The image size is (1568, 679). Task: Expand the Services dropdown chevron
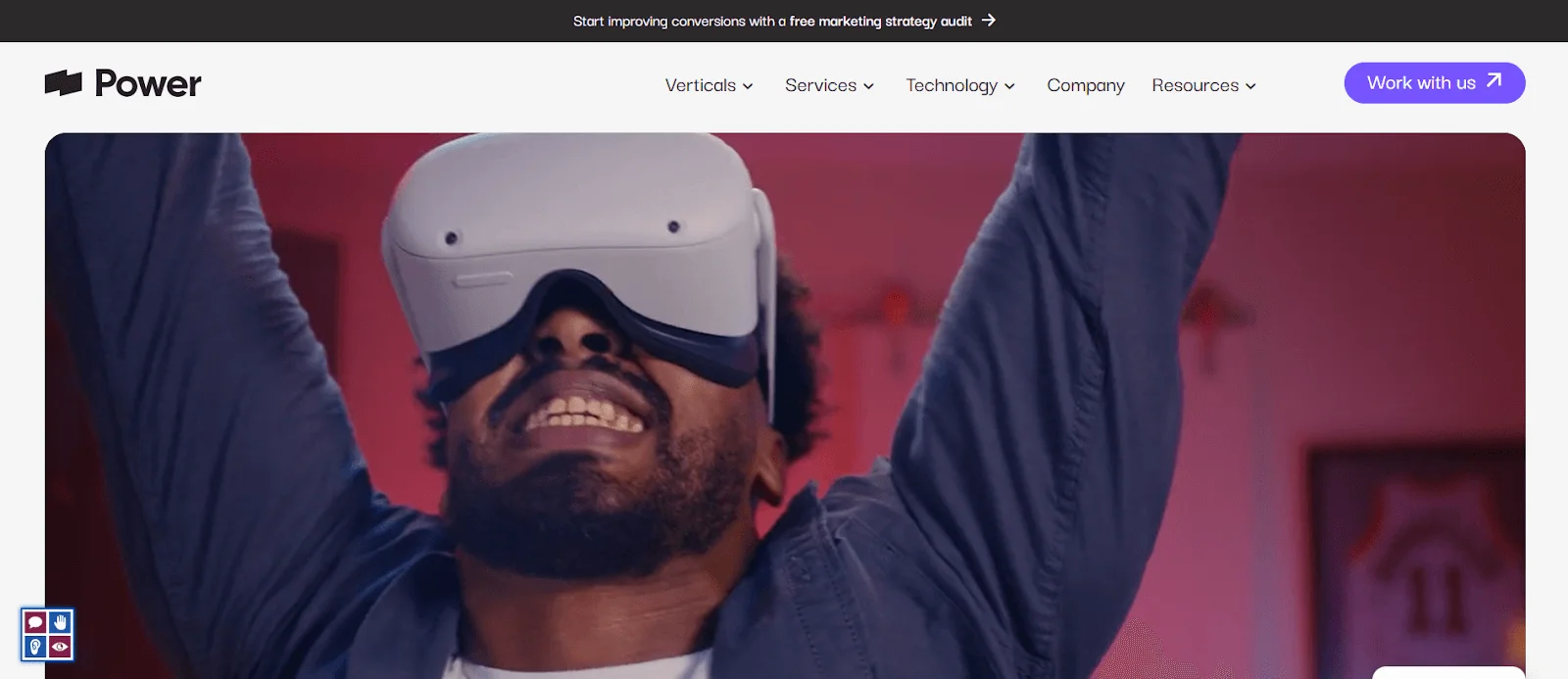click(x=868, y=86)
